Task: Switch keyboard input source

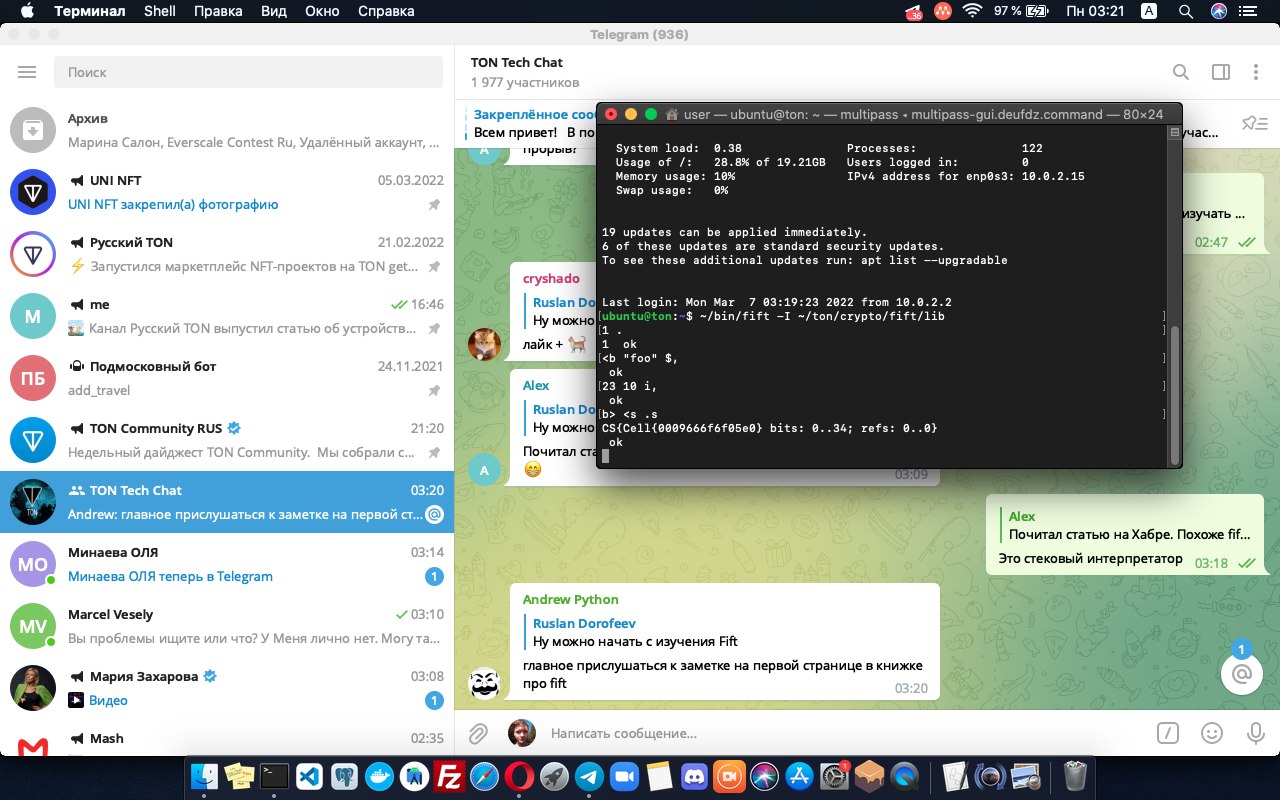Action: tap(1150, 11)
